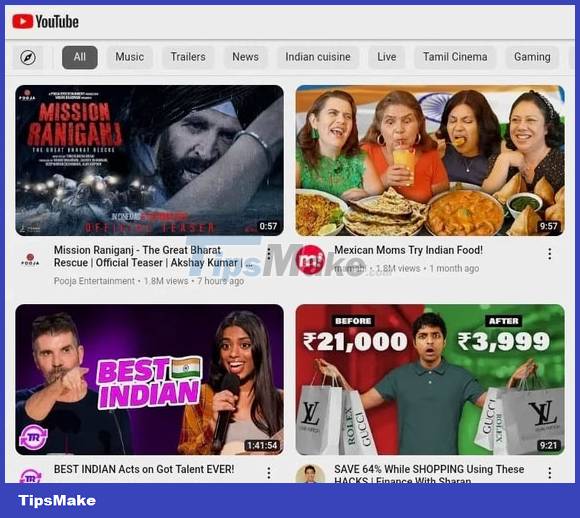Select the Trailers filter chip

click(x=188, y=57)
